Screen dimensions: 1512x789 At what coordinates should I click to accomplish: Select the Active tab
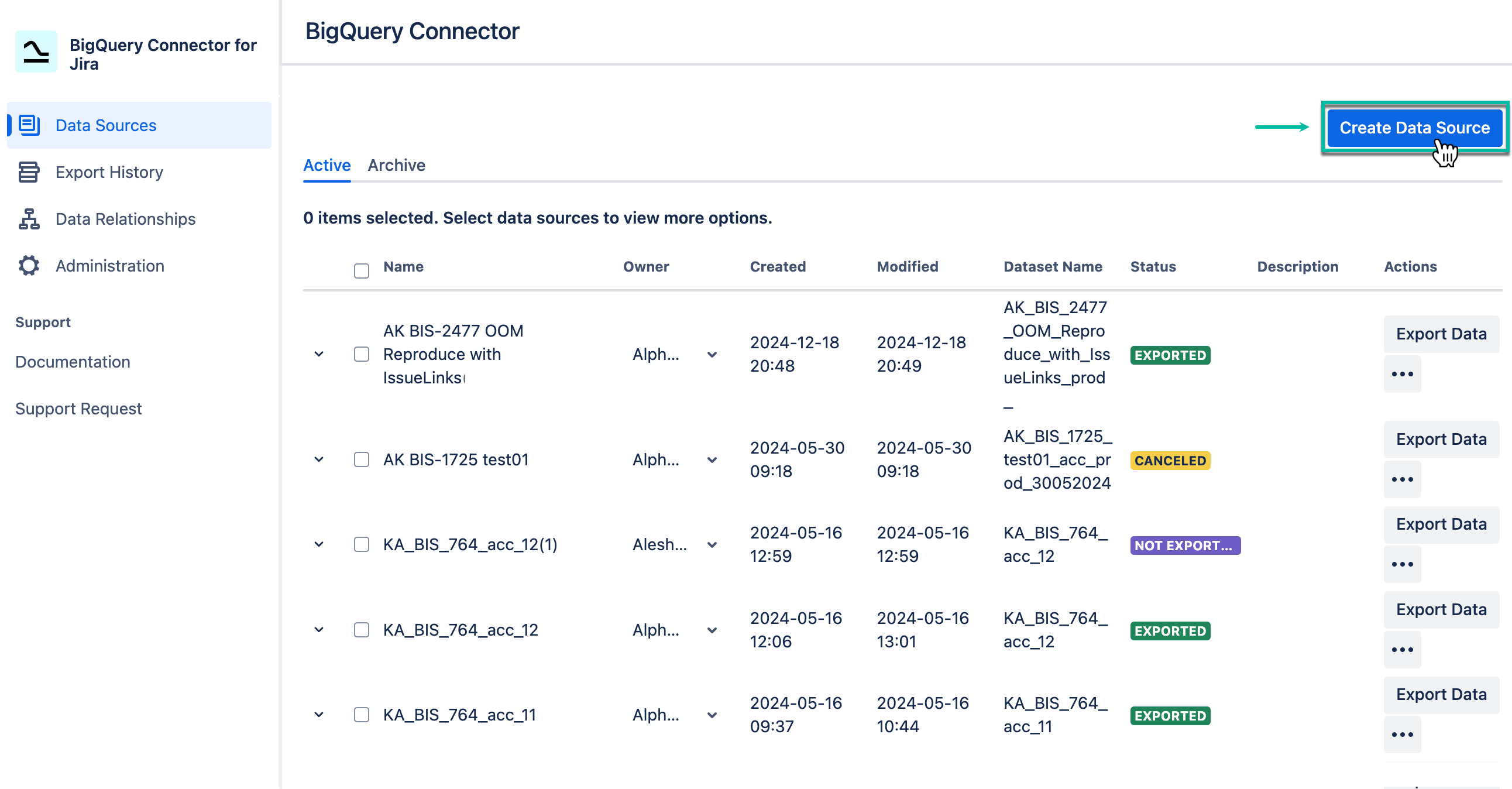[327, 165]
